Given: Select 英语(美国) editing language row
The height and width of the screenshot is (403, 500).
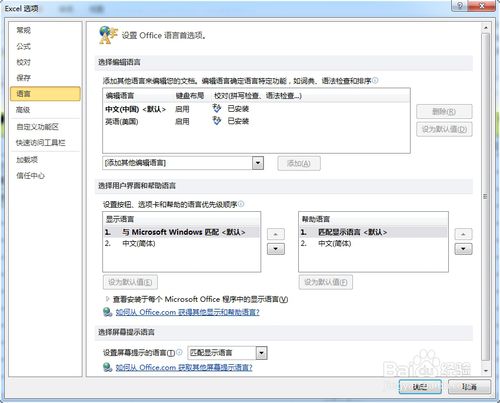Looking at the screenshot, I should point(256,121).
